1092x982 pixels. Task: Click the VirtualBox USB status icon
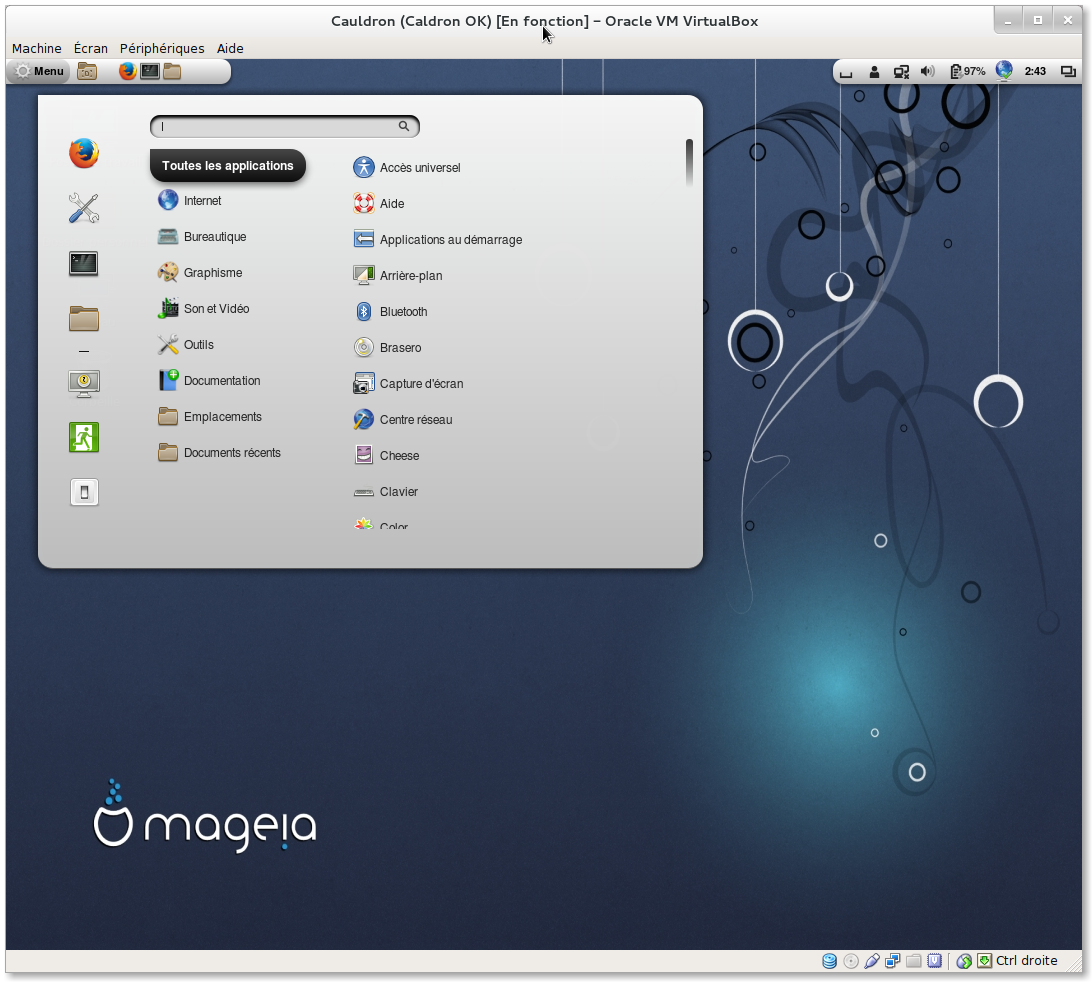tap(871, 961)
